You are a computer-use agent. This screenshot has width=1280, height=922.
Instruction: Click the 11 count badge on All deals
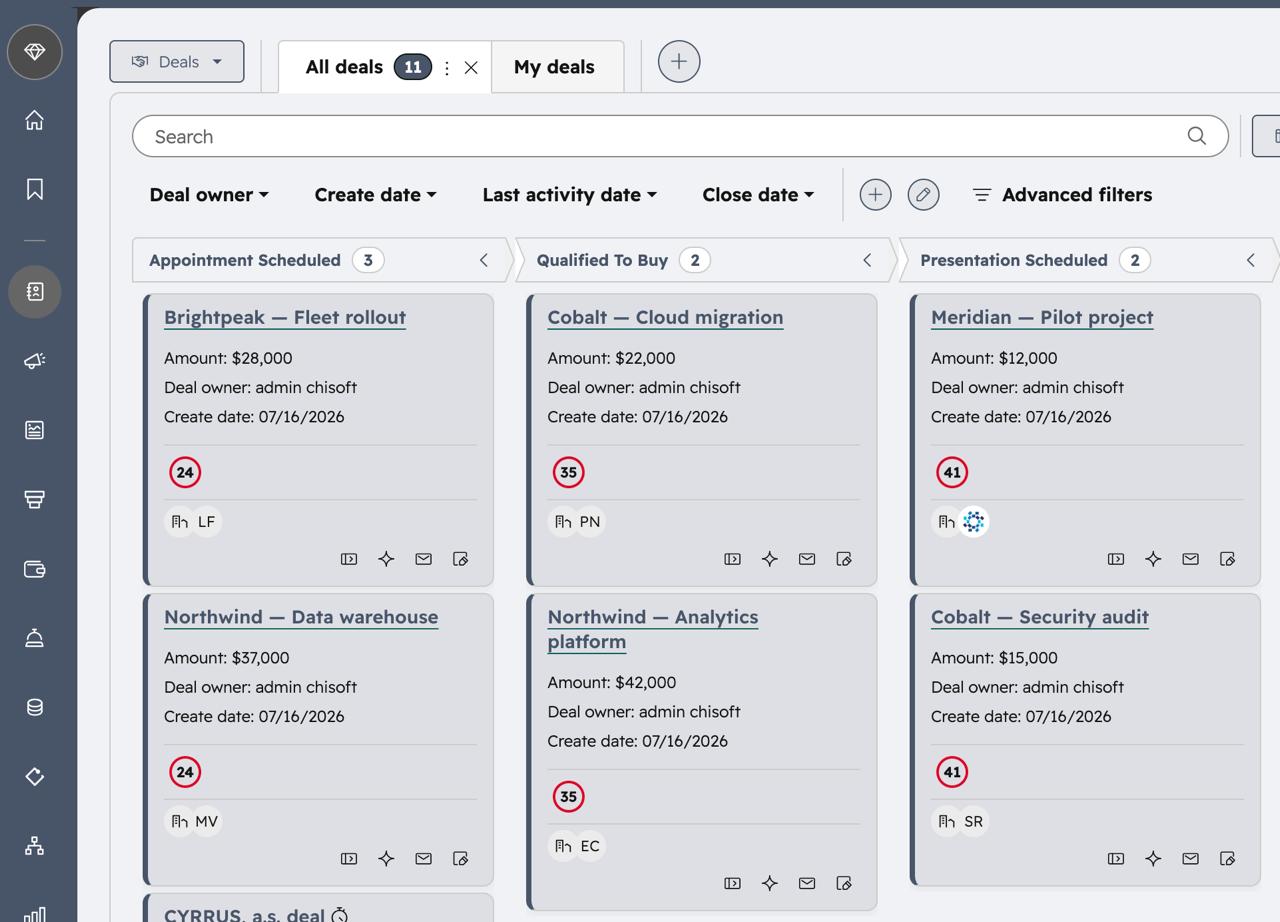coord(413,67)
